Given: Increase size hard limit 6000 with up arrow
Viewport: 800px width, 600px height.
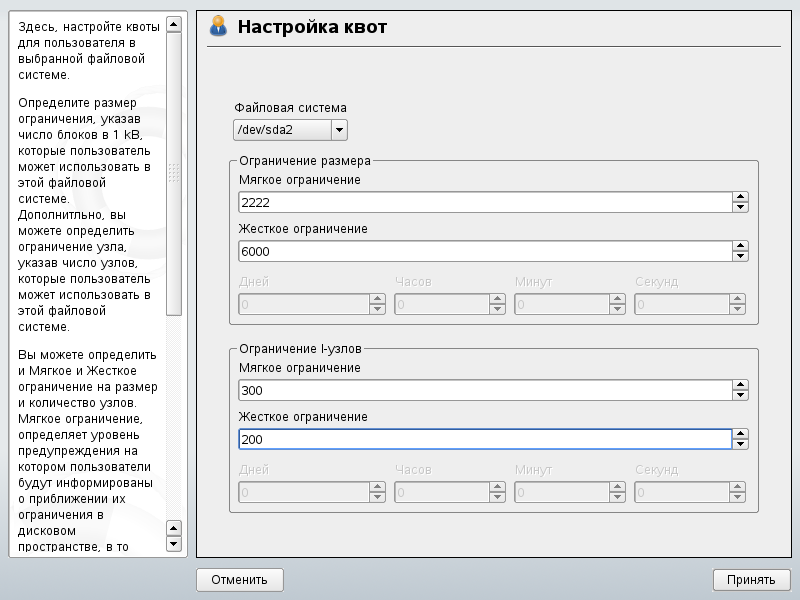Looking at the screenshot, I should [740, 246].
